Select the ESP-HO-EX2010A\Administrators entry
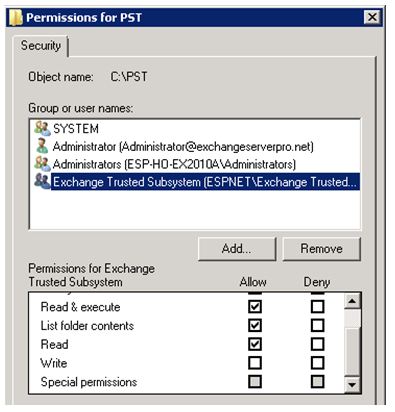Screen dimensions: 395x412 [174, 164]
